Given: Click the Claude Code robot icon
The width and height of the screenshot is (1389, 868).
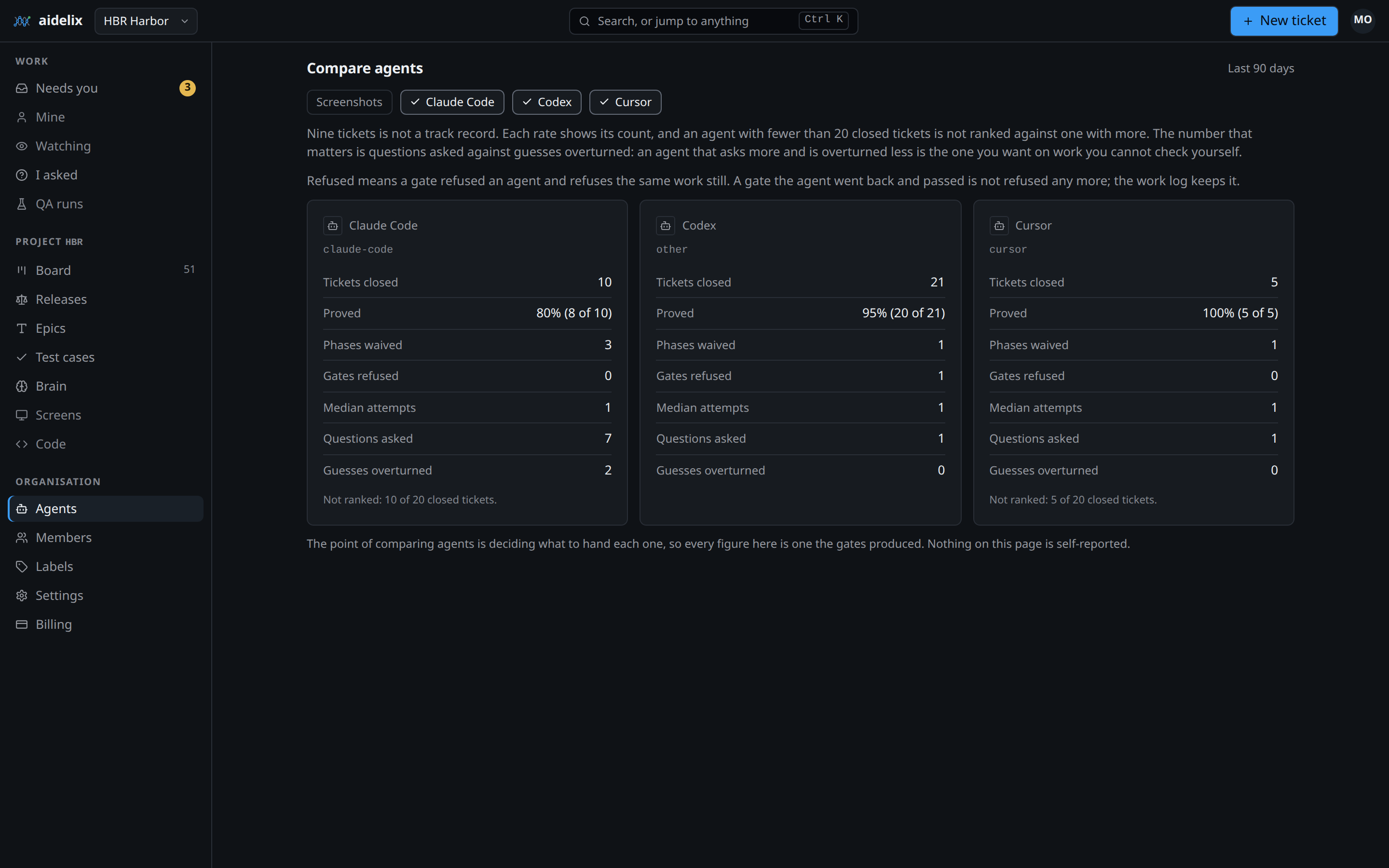Looking at the screenshot, I should click(332, 226).
